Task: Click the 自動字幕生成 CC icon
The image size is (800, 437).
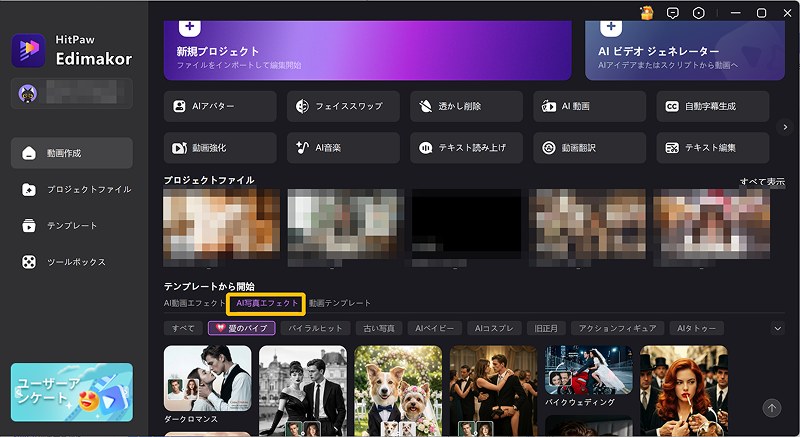Action: click(672, 106)
